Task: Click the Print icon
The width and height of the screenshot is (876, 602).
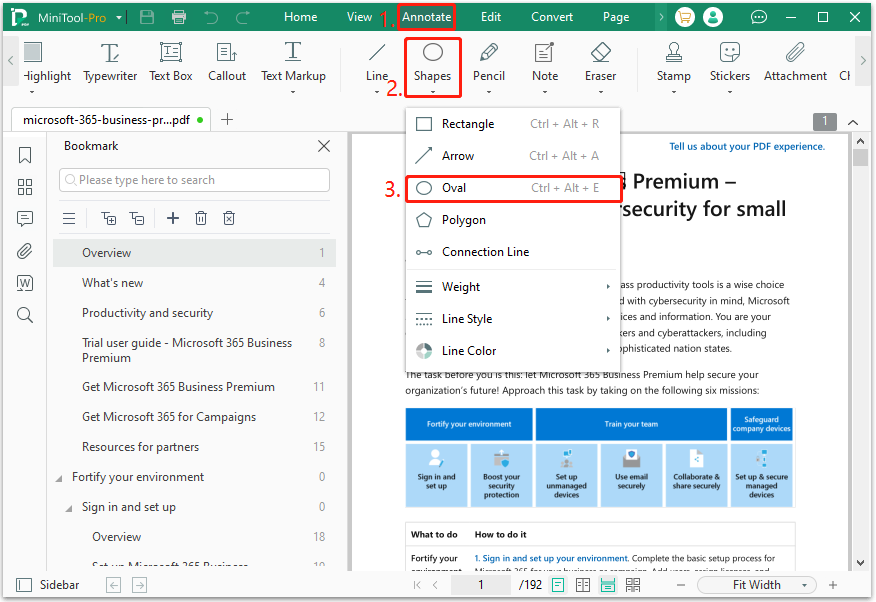Action: 179,17
